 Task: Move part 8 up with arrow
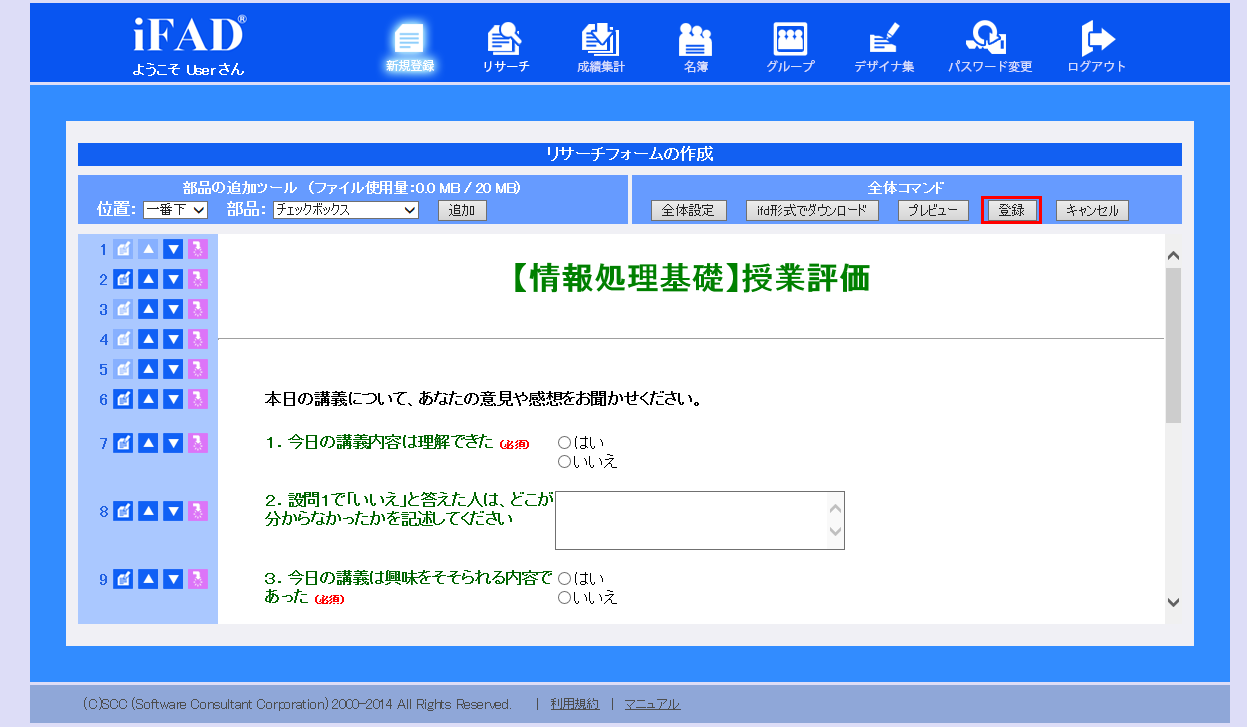(x=148, y=512)
